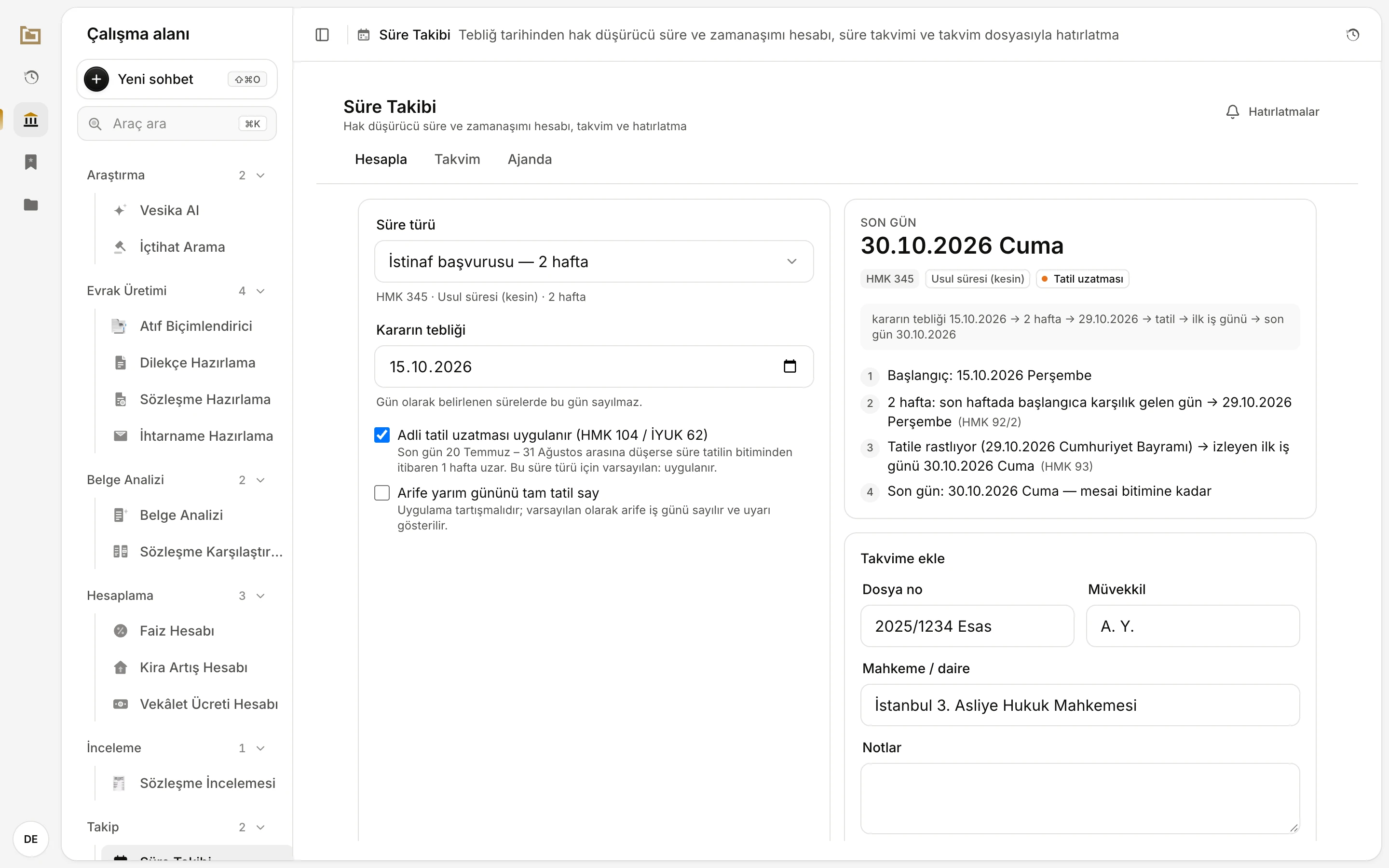Click Yeni sohbet button
The width and height of the screenshot is (1389, 868).
click(177, 79)
